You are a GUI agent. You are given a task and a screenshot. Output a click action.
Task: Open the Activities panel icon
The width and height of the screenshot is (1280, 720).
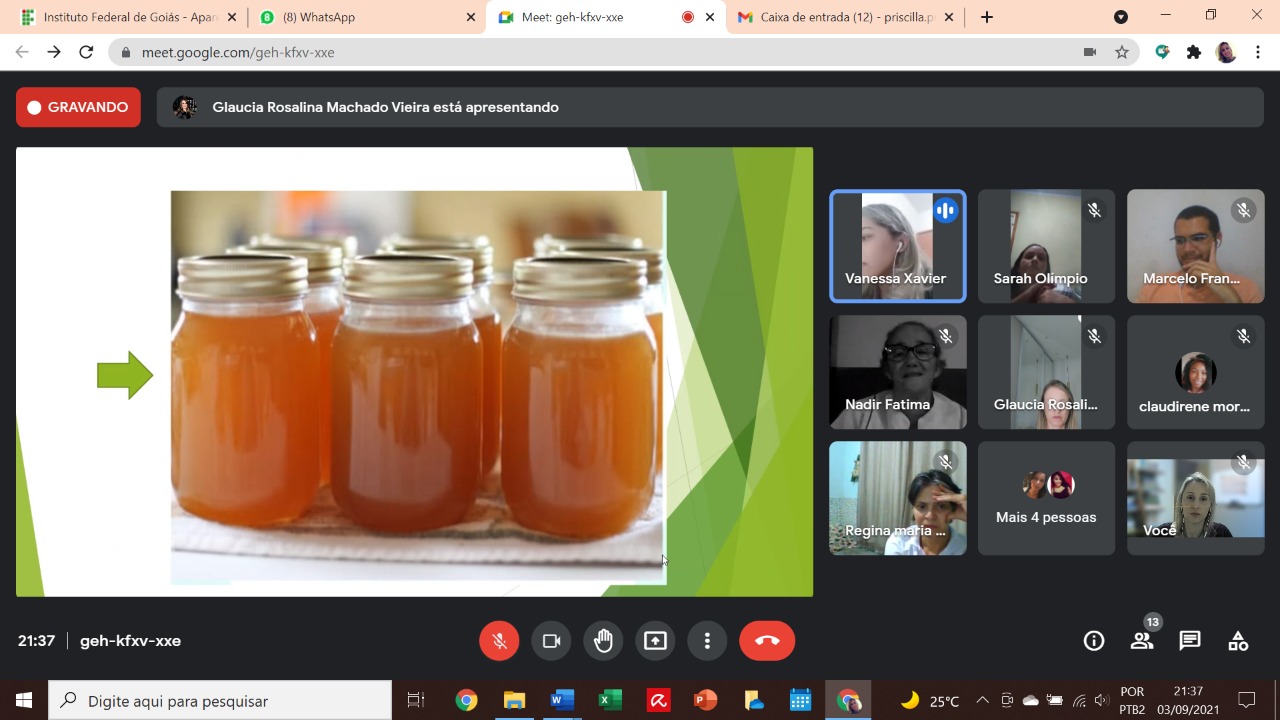pos(1238,641)
